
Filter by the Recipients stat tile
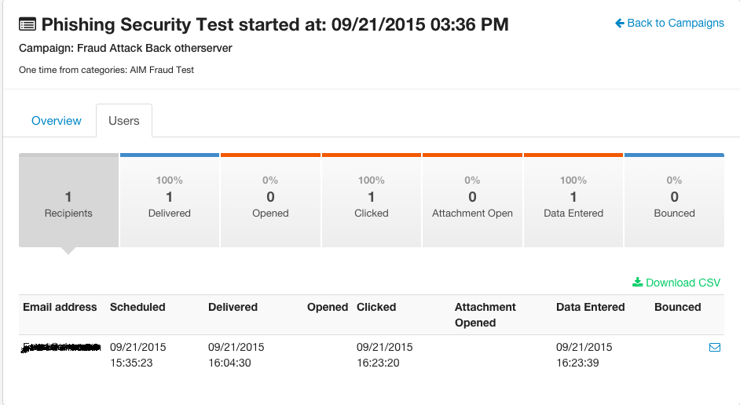point(68,203)
